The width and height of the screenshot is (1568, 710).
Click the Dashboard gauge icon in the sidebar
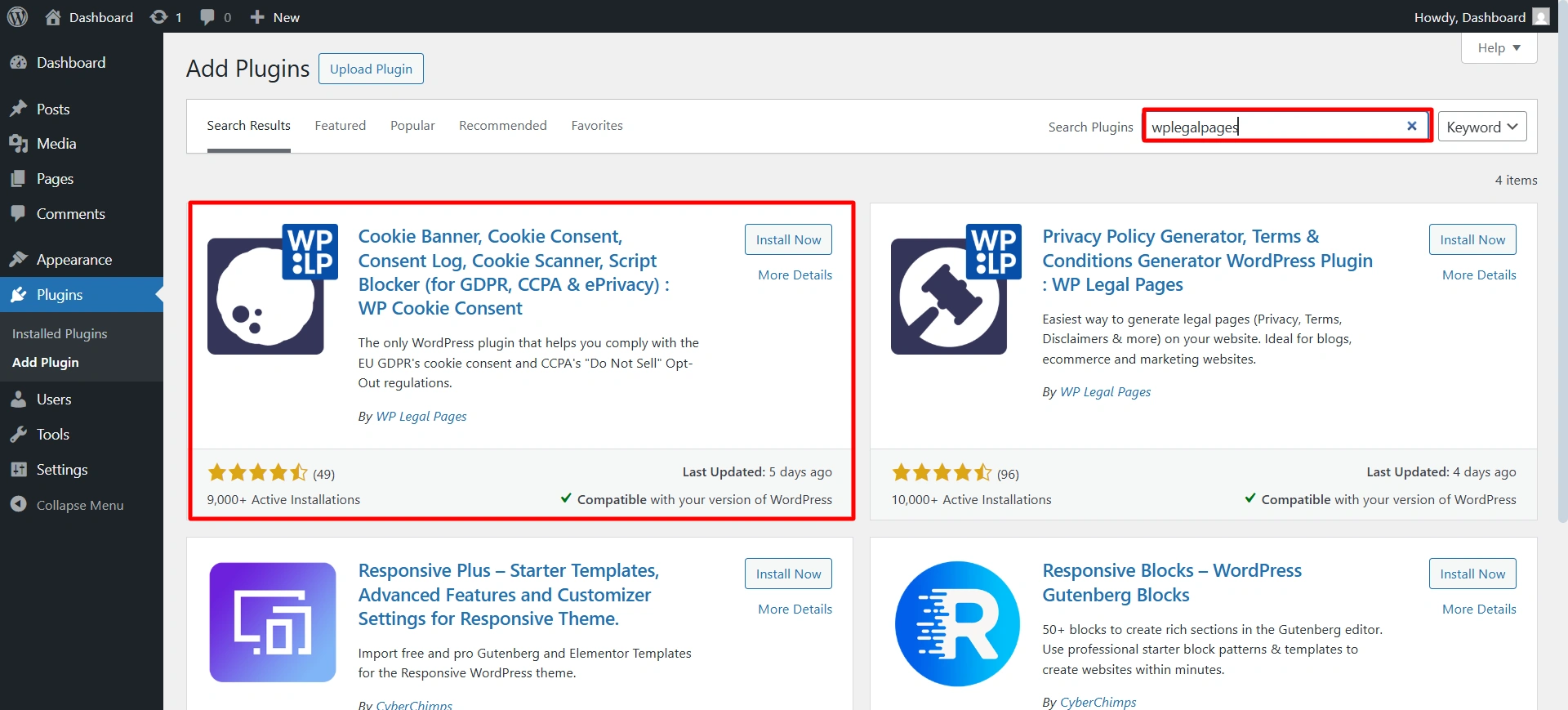click(x=19, y=63)
